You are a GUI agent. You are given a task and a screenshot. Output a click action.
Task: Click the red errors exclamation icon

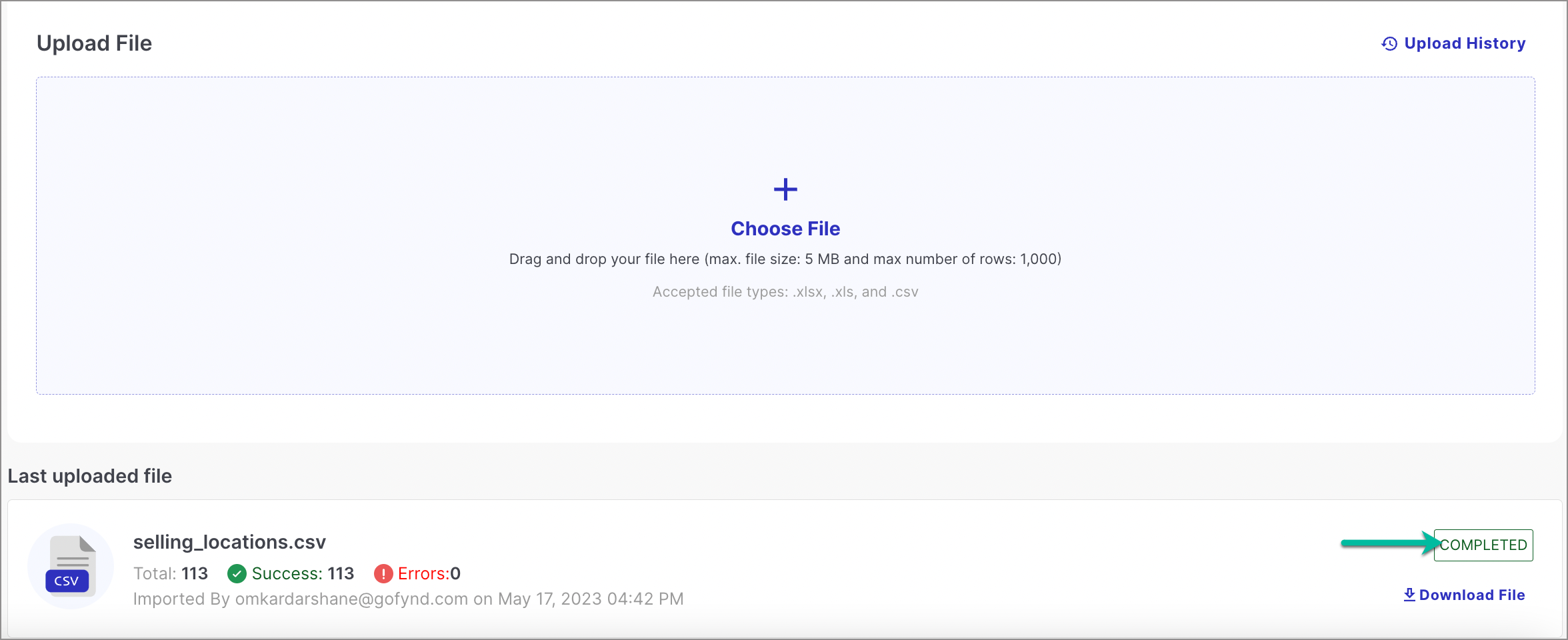(383, 573)
